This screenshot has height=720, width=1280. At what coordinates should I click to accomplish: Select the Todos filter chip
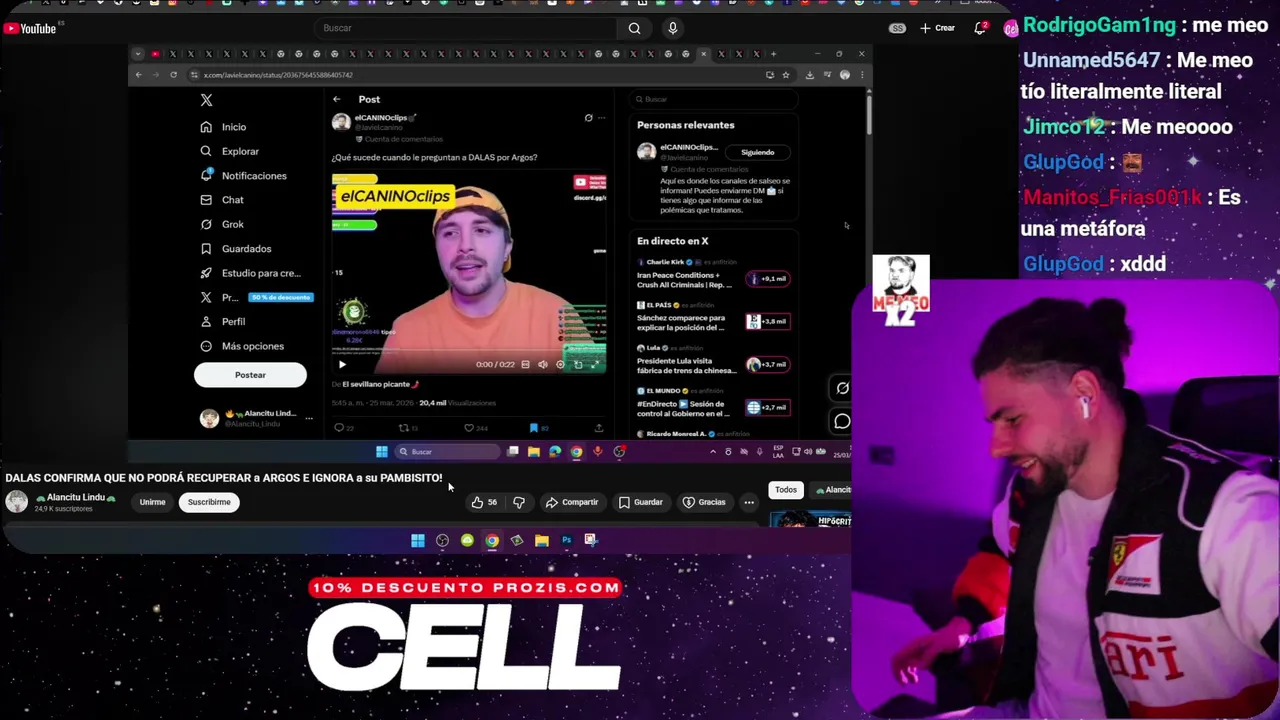[786, 490]
